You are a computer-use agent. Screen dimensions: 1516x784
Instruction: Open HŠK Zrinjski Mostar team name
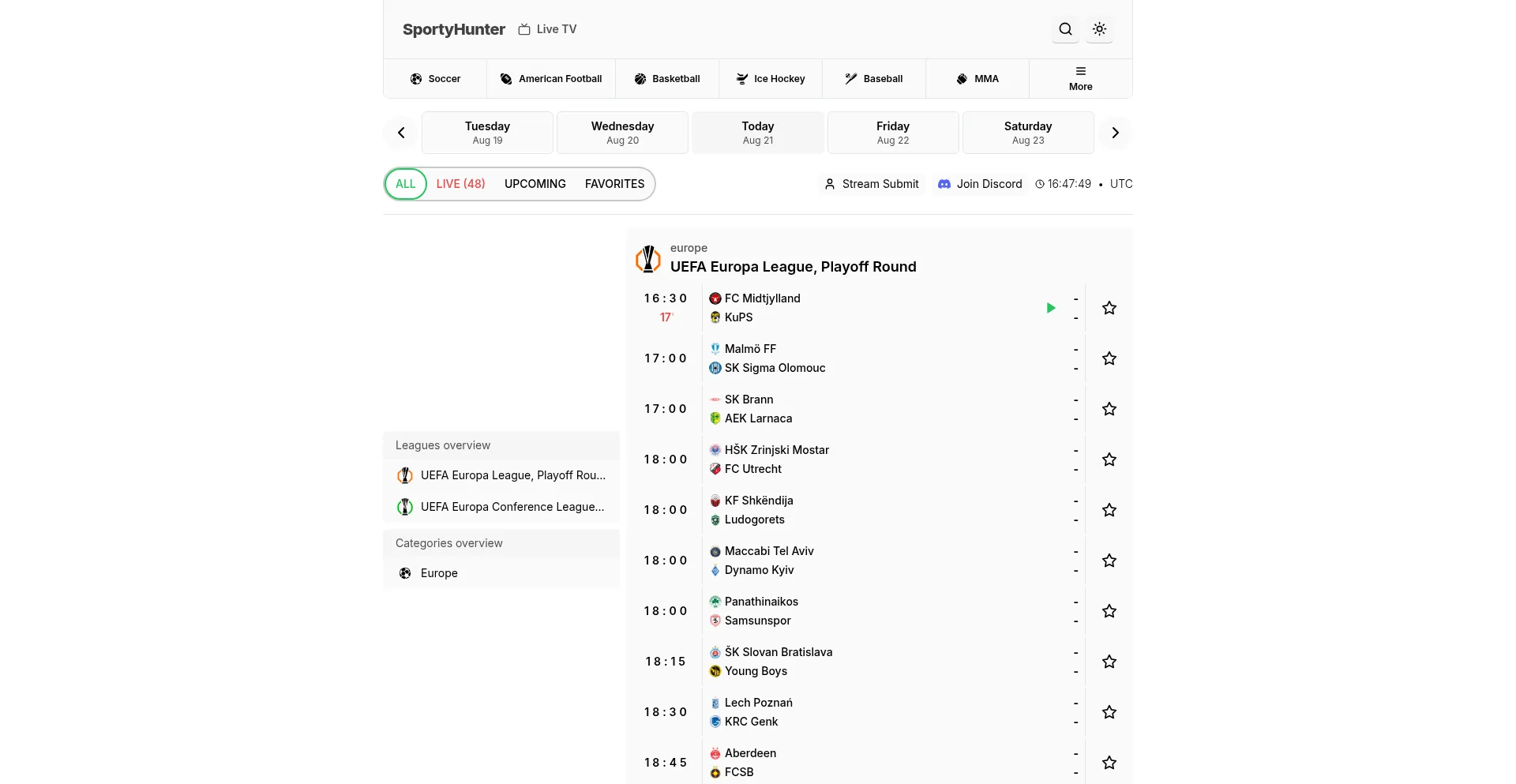point(777,450)
